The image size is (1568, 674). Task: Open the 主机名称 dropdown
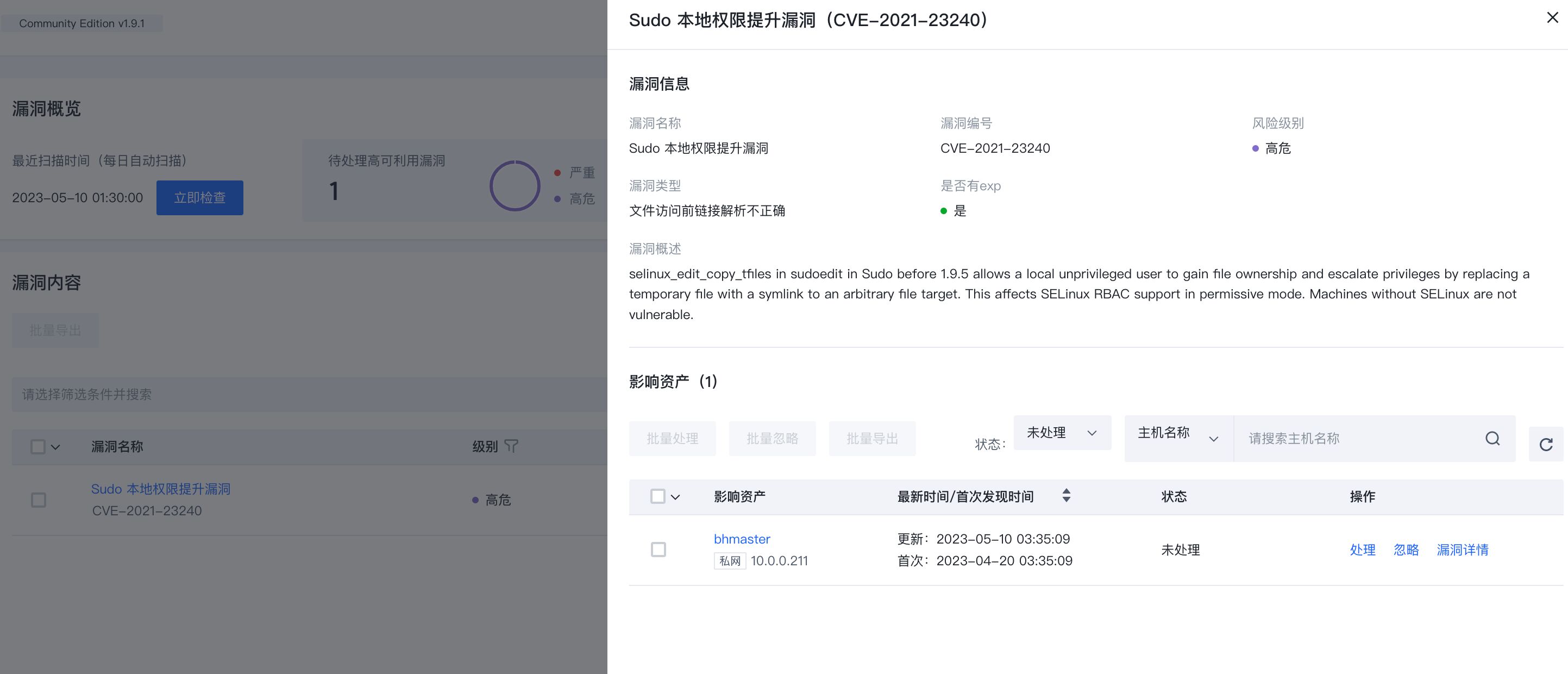[1176, 438]
